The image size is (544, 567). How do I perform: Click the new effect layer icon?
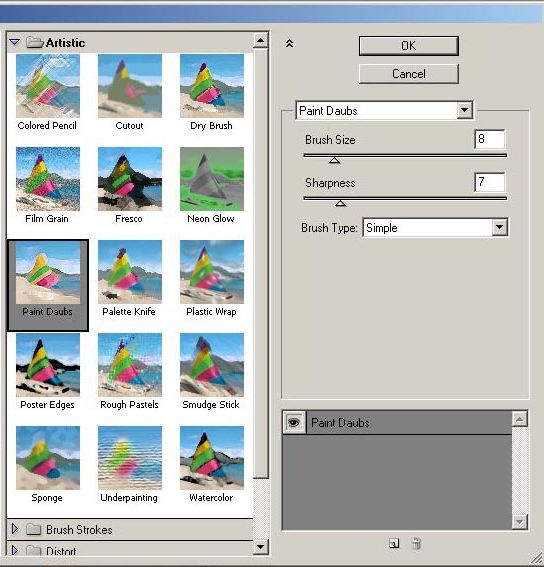(x=394, y=543)
